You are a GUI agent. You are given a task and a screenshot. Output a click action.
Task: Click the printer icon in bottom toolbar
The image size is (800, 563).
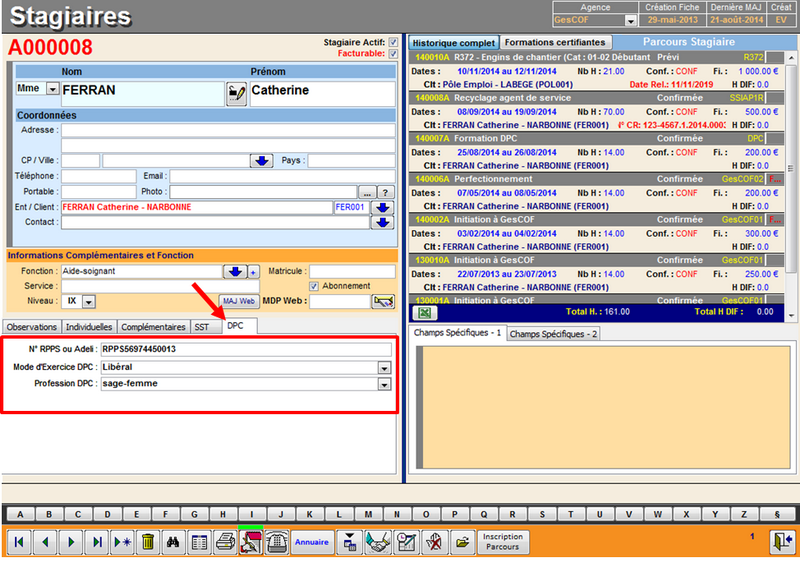coord(226,541)
